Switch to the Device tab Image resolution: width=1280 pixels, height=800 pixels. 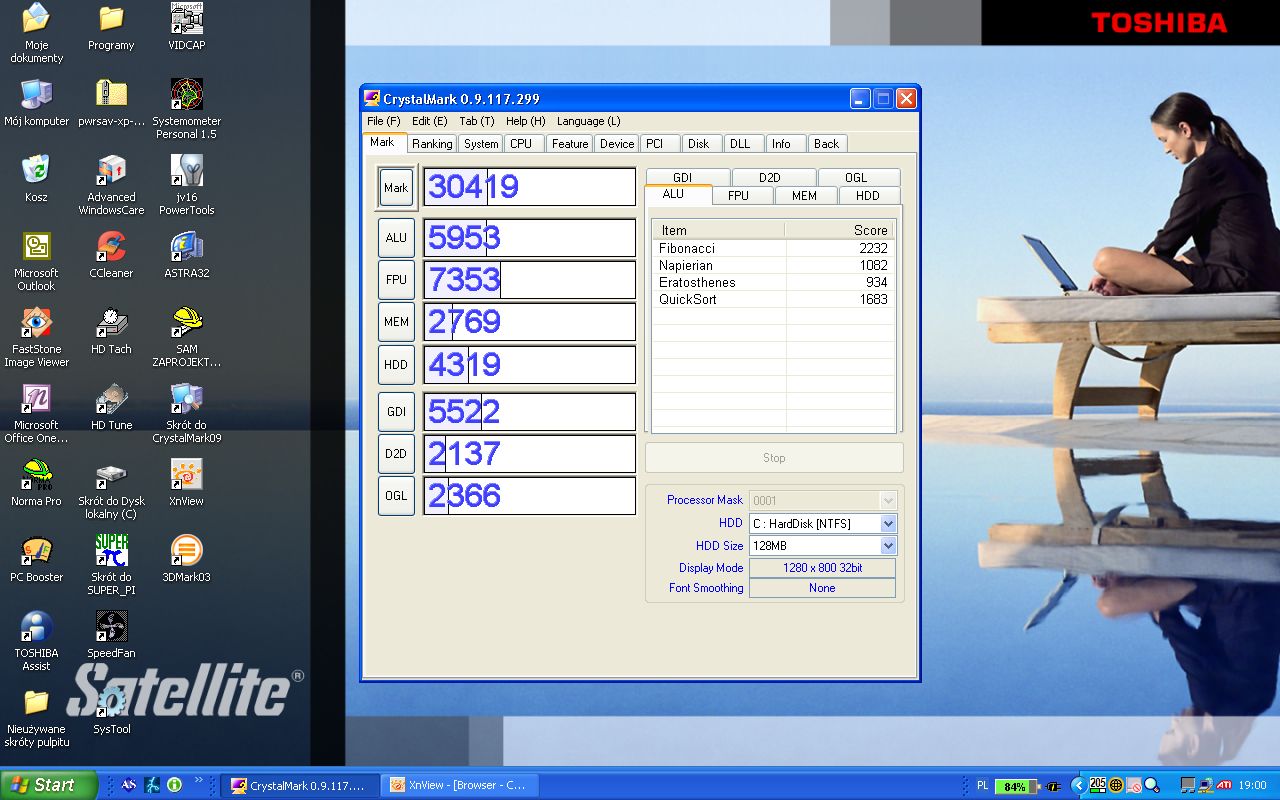617,144
